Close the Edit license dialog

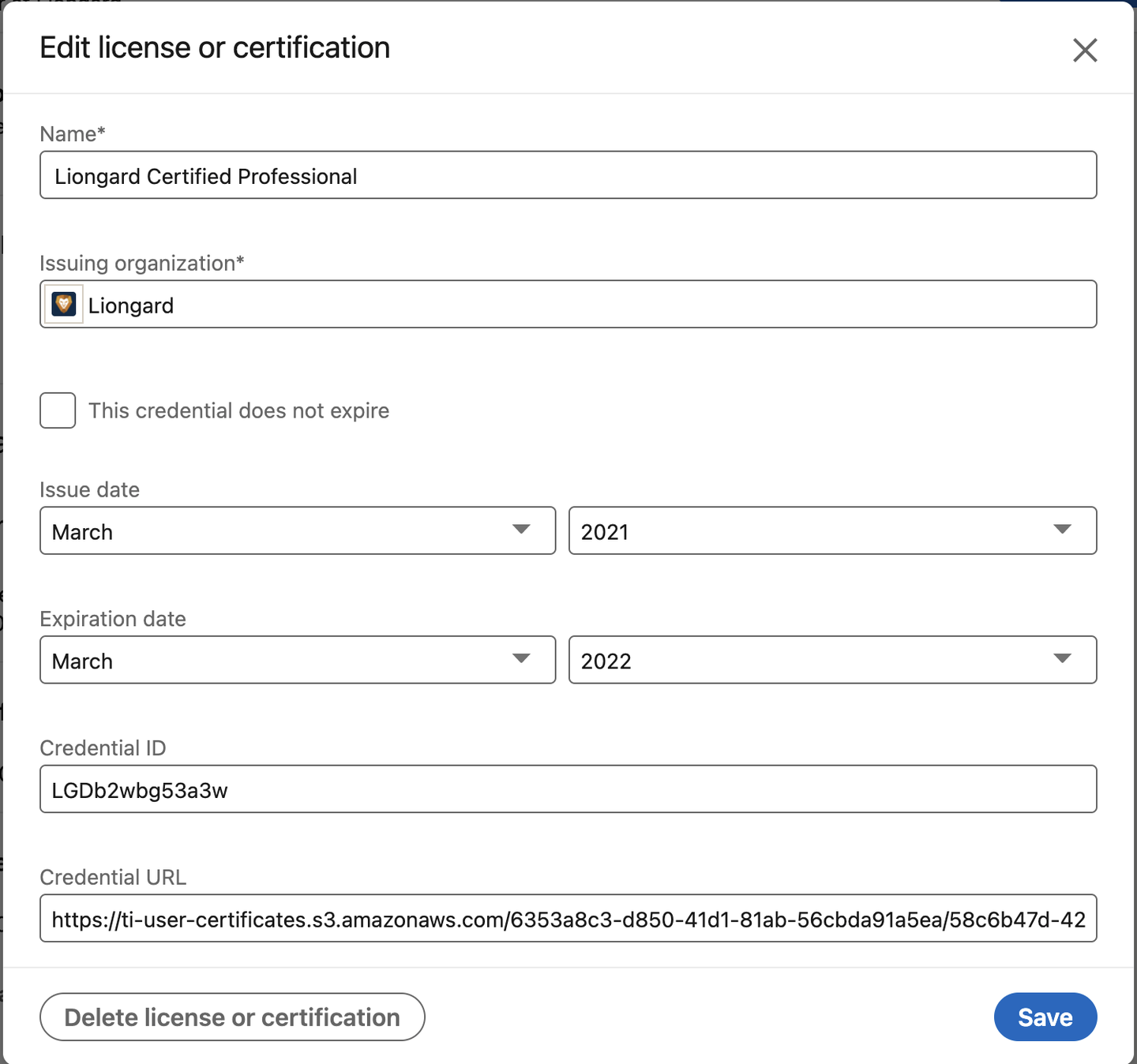coord(1085,50)
